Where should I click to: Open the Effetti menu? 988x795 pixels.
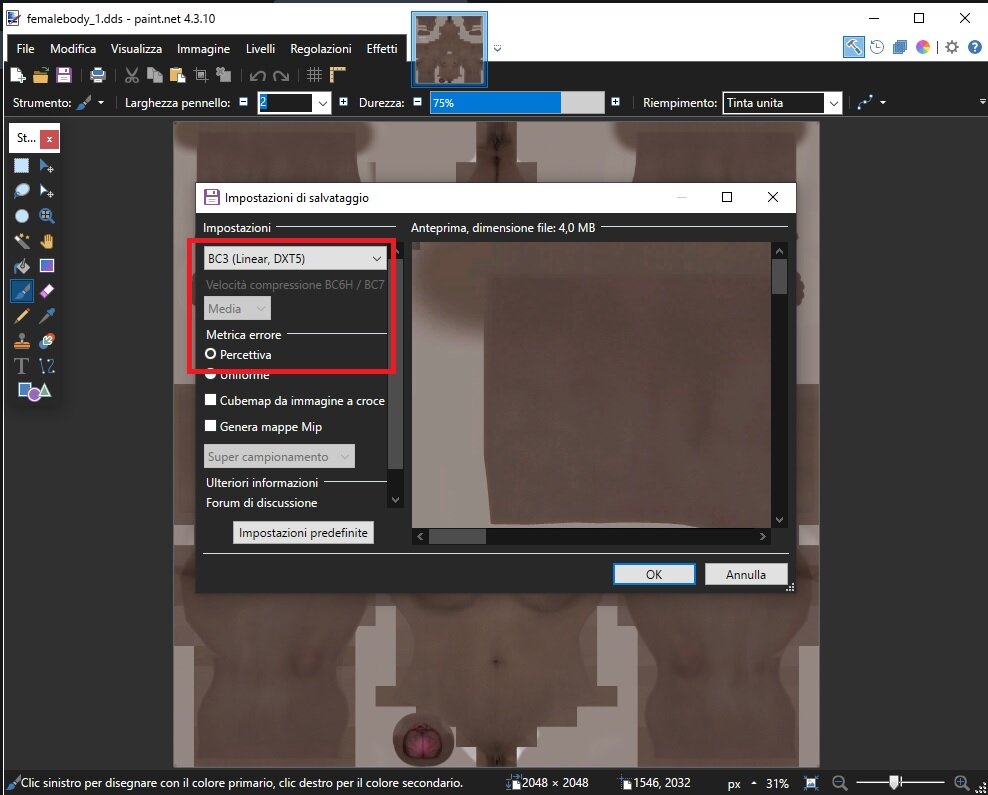pyautogui.click(x=382, y=49)
